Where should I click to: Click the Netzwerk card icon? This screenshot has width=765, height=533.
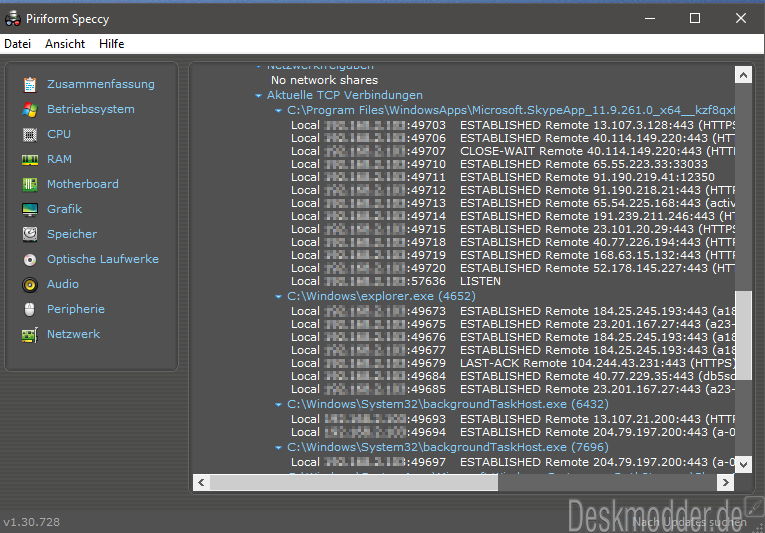[x=30, y=335]
